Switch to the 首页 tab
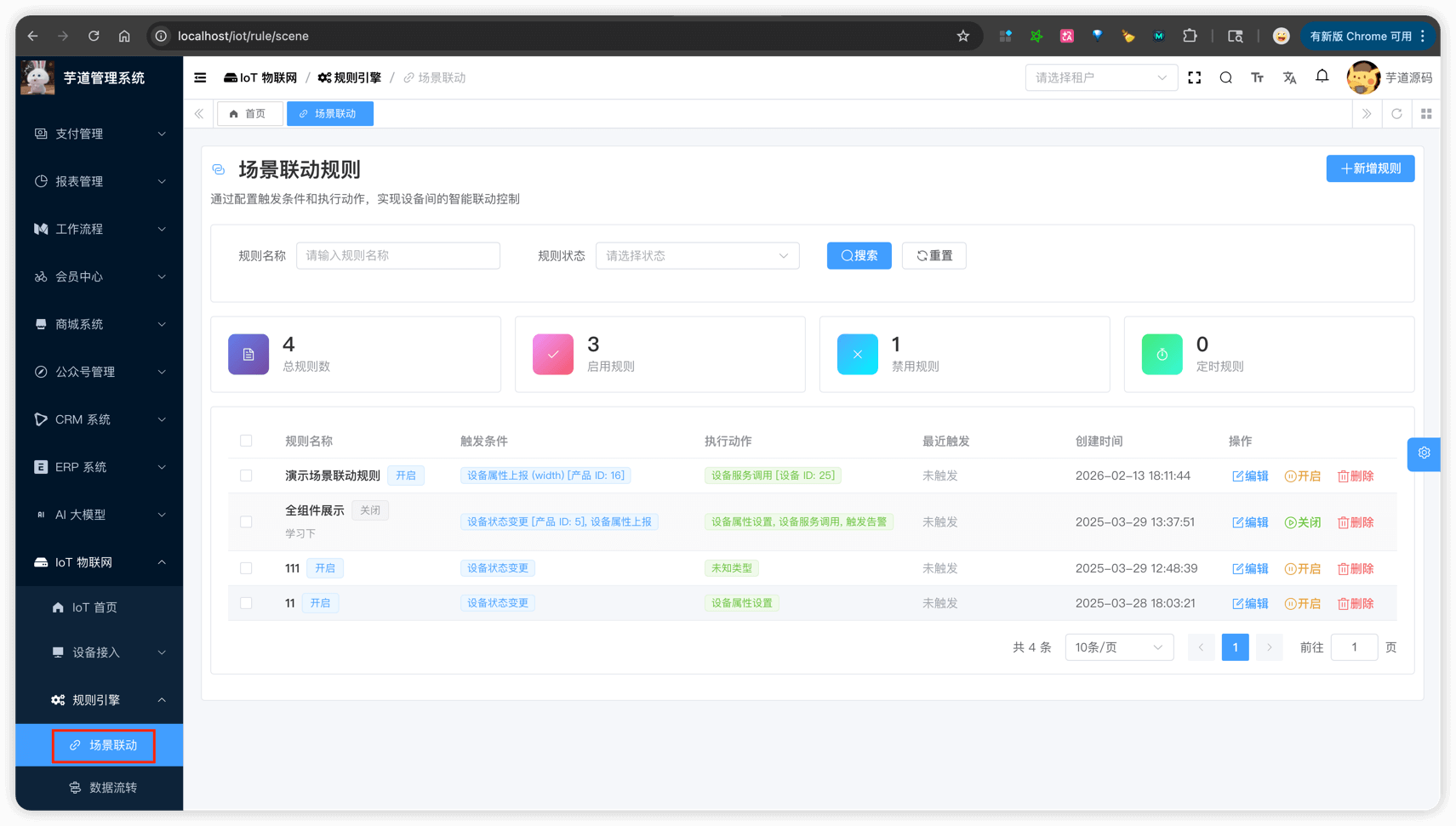Viewport: 1456px width, 826px height. (x=249, y=113)
